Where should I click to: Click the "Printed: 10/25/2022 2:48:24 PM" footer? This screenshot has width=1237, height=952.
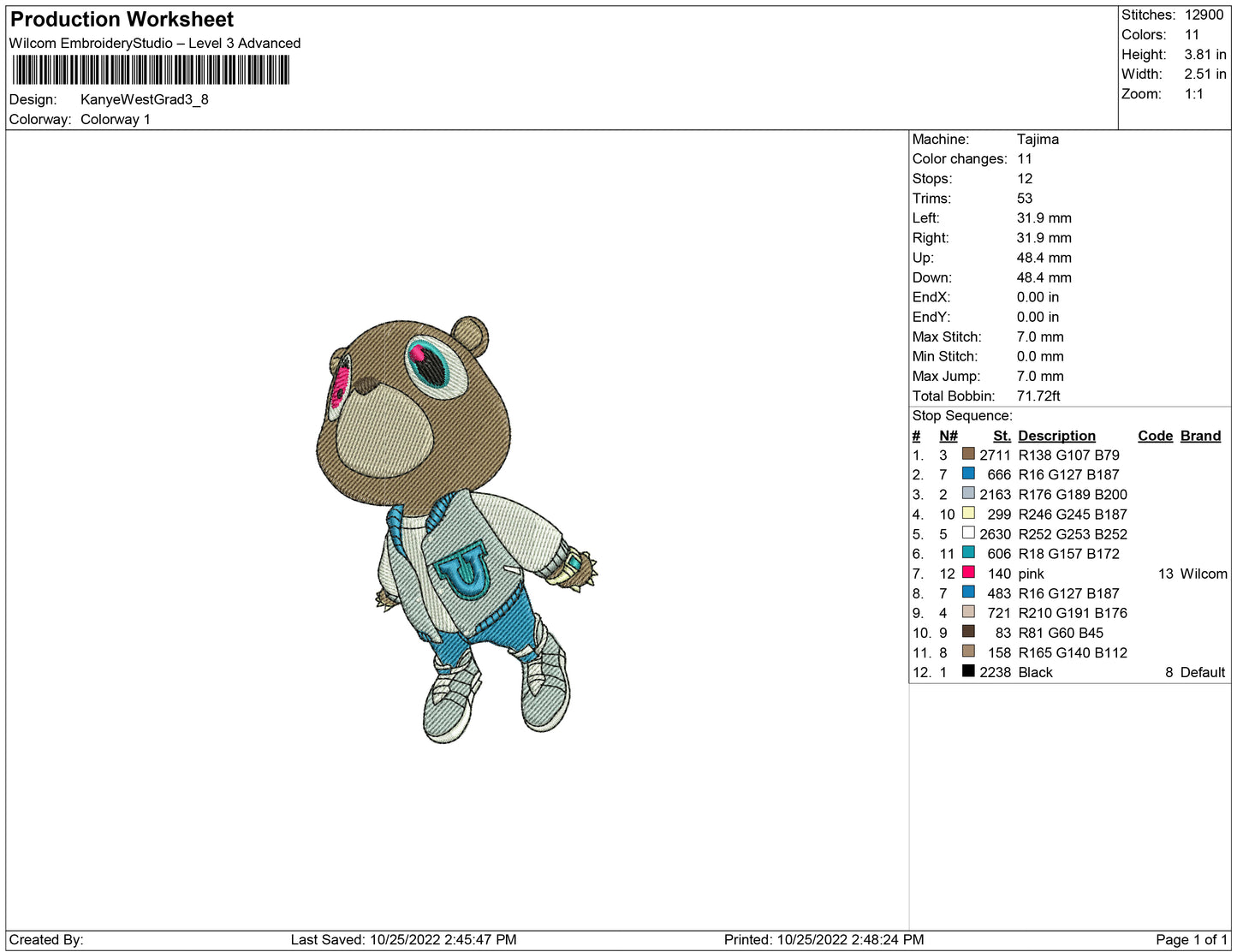tap(824, 939)
